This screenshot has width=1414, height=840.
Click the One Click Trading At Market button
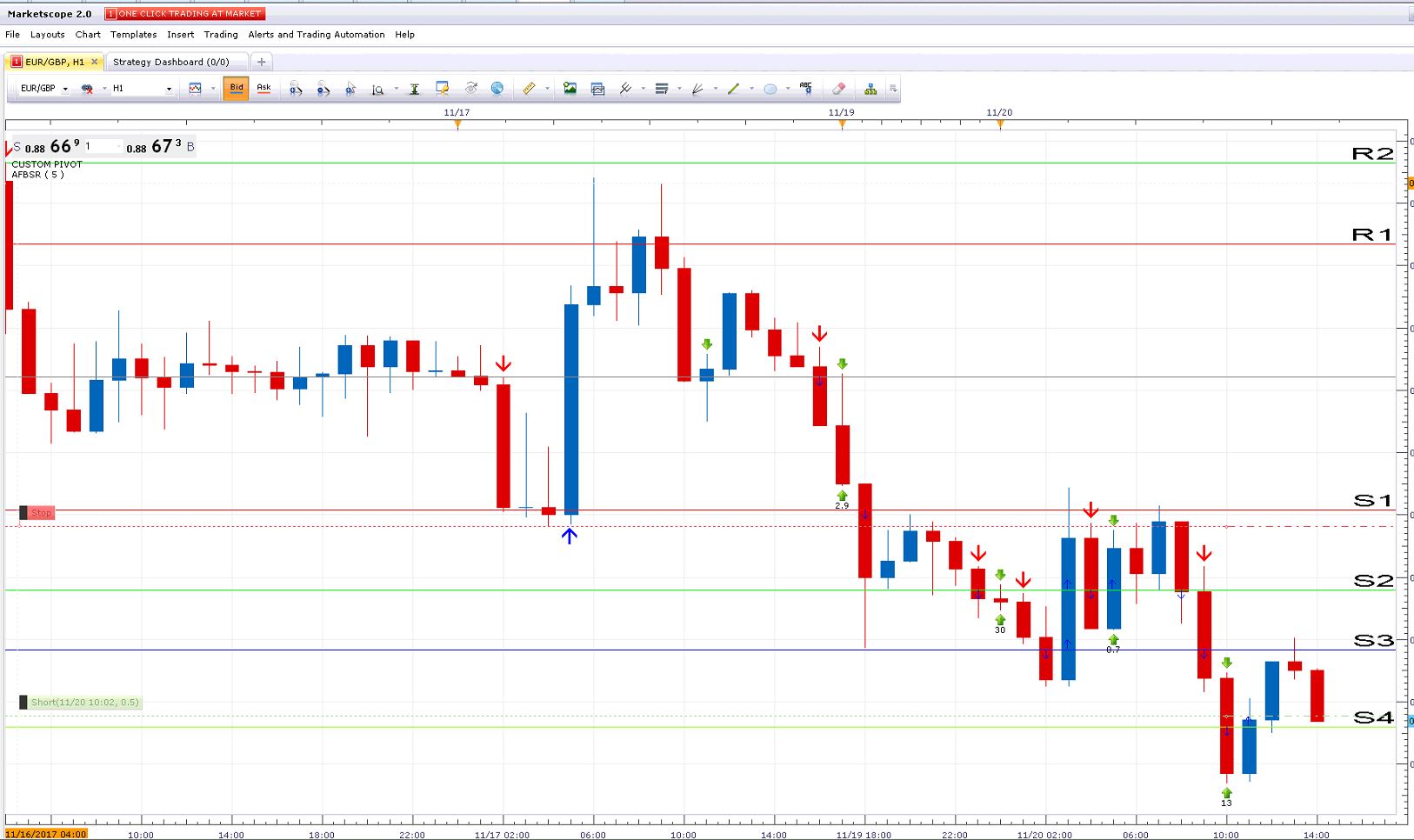point(184,14)
